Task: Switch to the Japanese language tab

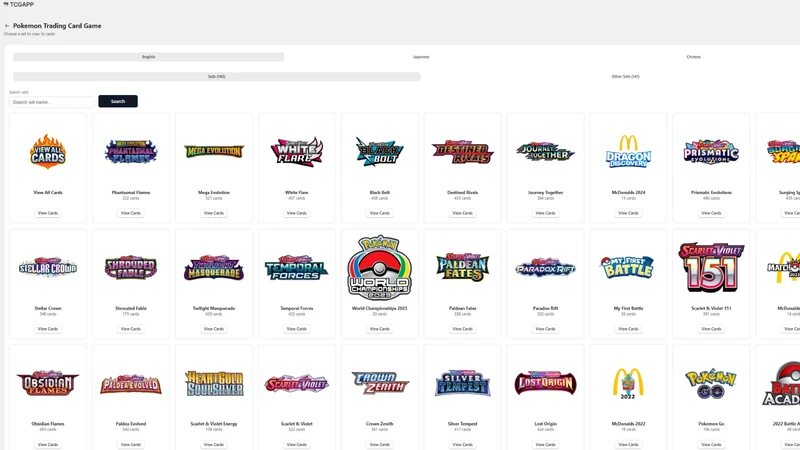Action: pos(421,57)
